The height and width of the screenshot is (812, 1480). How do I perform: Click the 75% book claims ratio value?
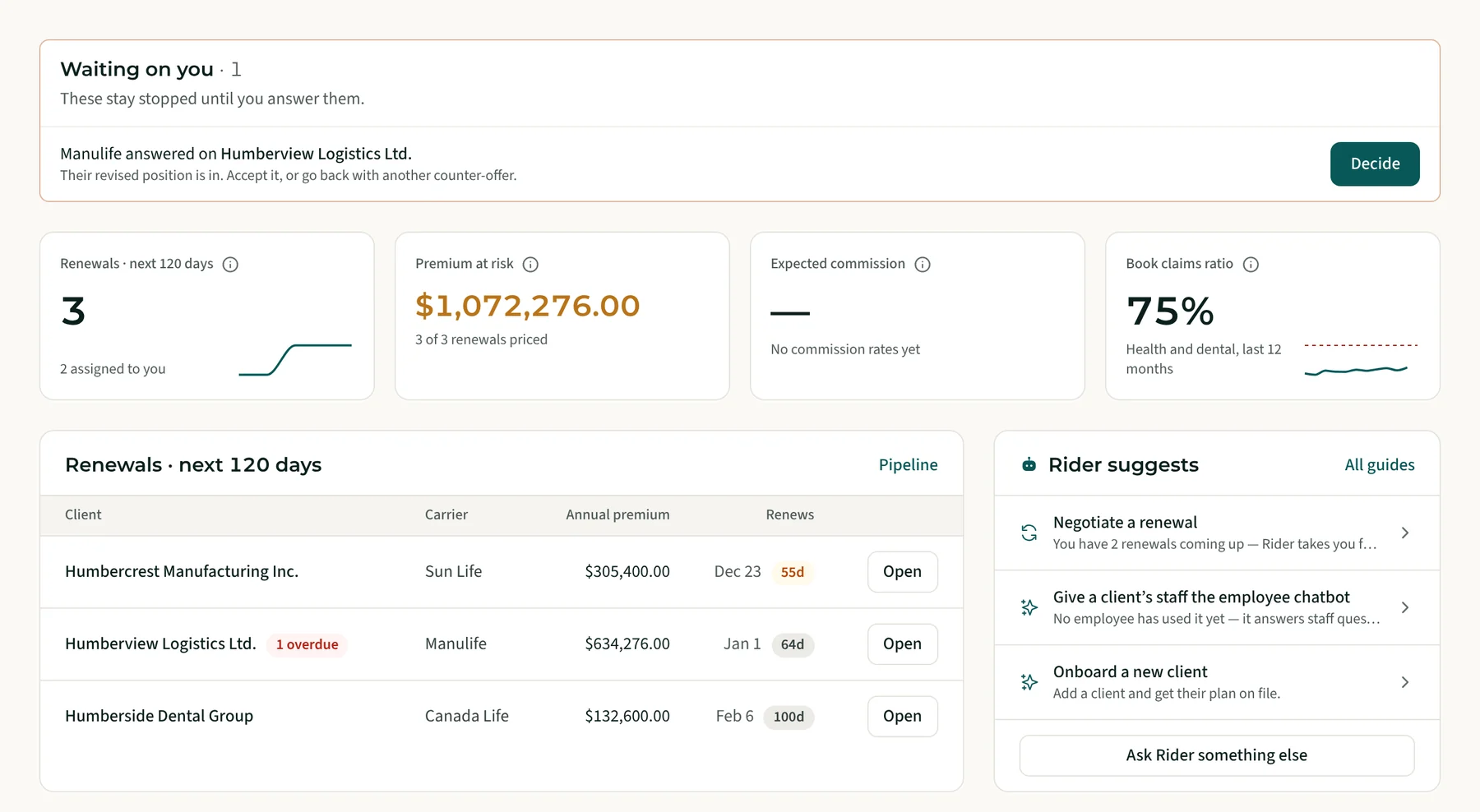pyautogui.click(x=1170, y=311)
